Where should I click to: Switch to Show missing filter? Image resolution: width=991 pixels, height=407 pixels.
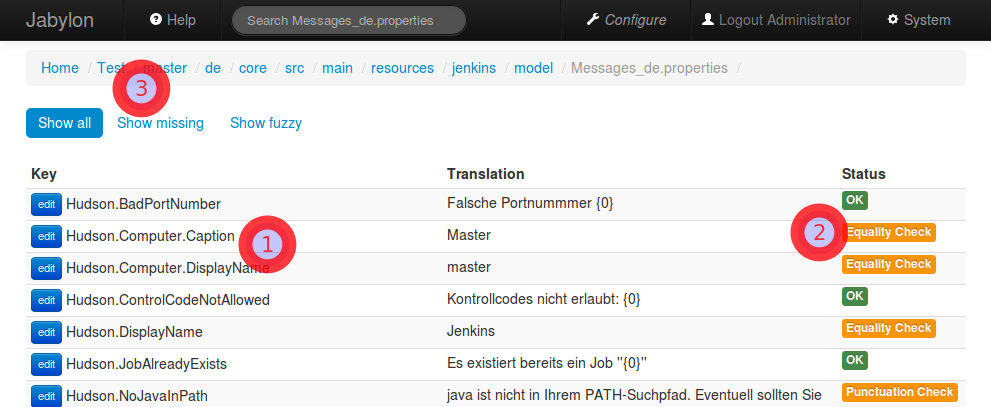tap(160, 123)
